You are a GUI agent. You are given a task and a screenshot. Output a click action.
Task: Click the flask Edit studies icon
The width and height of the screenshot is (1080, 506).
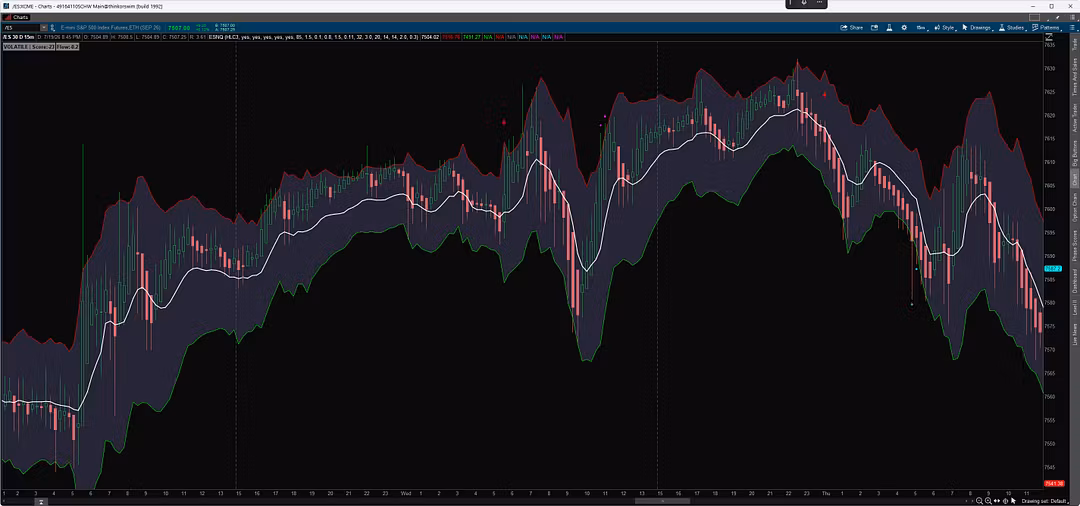[889, 28]
